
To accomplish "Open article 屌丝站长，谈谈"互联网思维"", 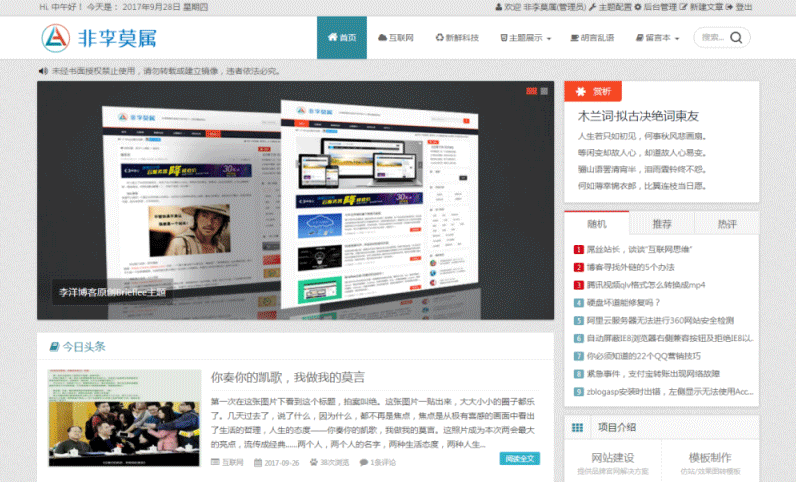I will pos(639,249).
